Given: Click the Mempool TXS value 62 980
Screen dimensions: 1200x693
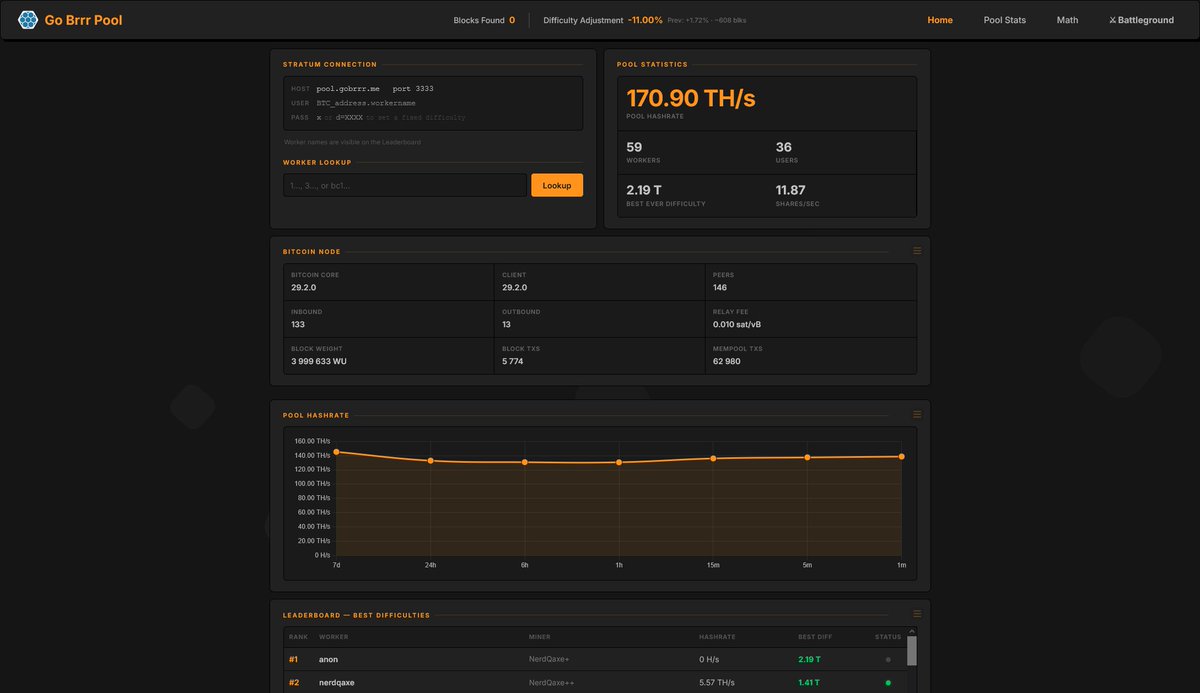Looking at the screenshot, I should click(x=726, y=362).
